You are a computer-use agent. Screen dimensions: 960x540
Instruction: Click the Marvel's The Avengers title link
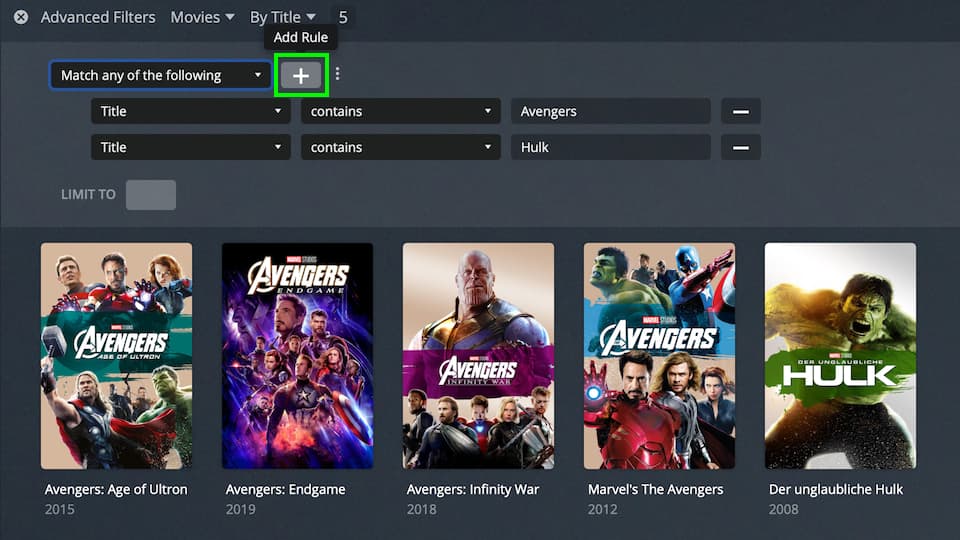coord(655,489)
